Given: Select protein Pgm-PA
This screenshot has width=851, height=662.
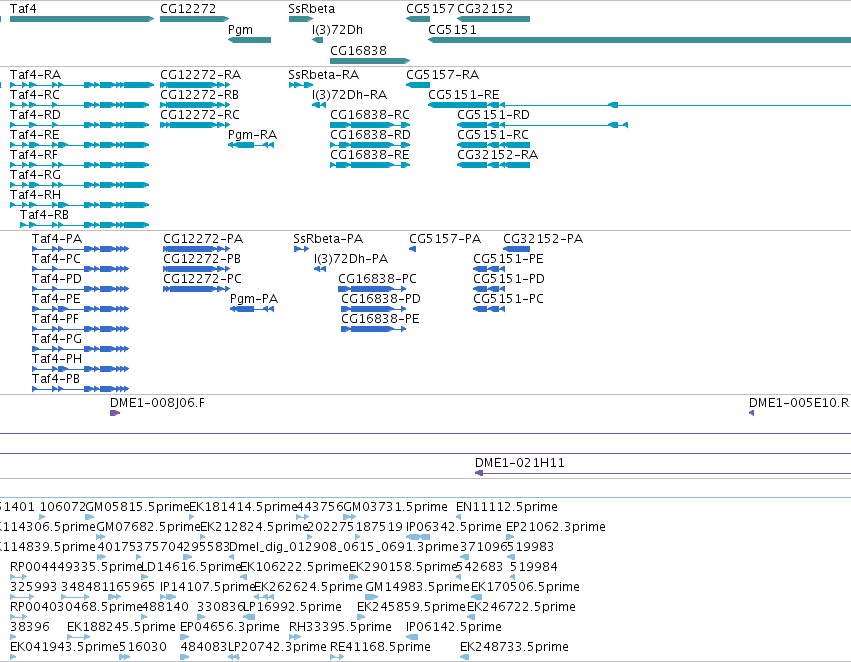Looking at the screenshot, I should point(252,309).
